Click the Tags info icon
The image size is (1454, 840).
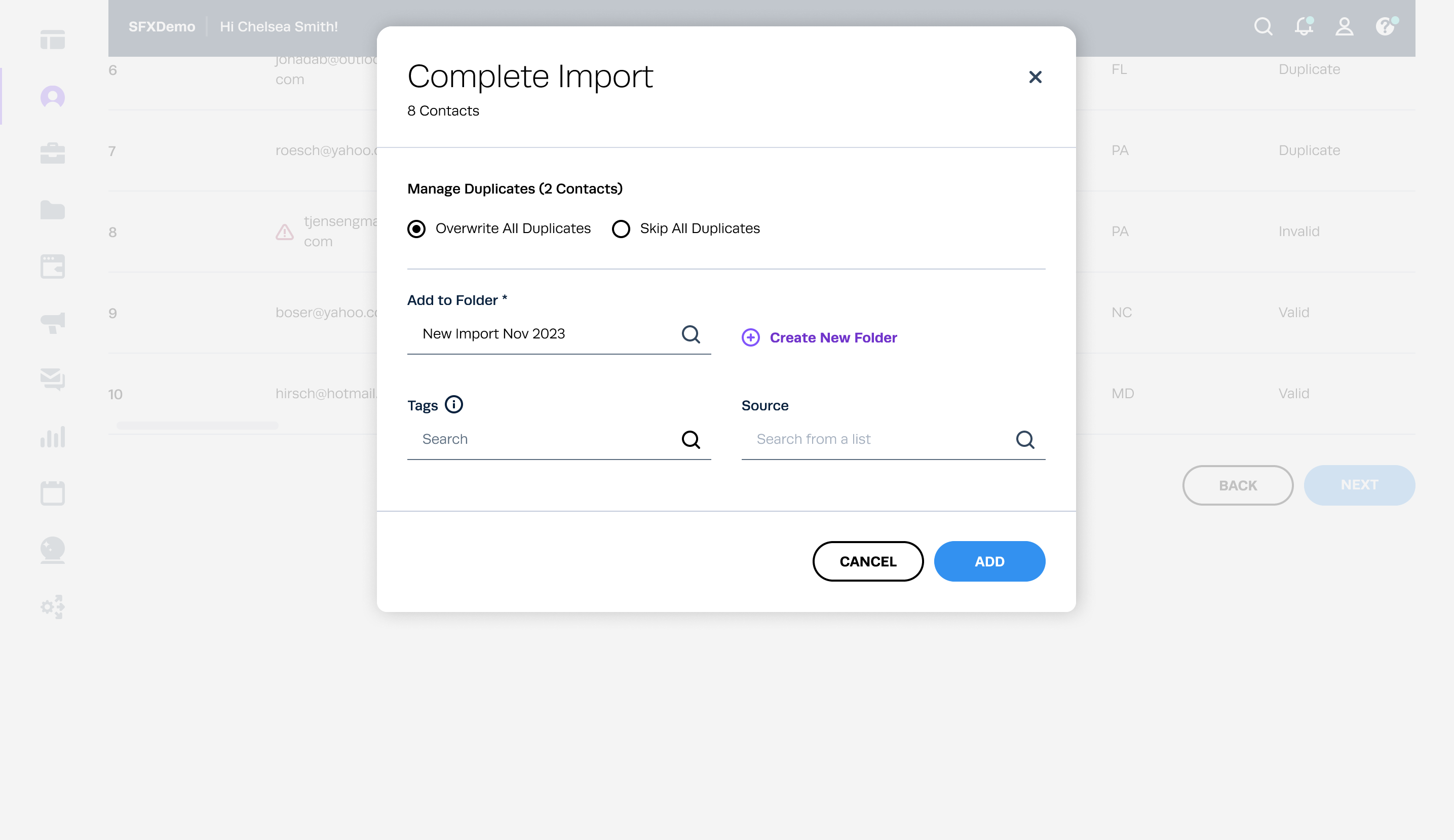(454, 404)
